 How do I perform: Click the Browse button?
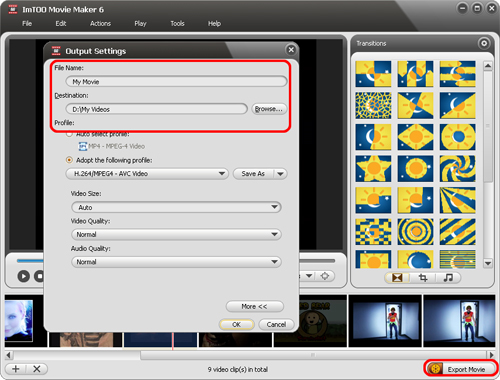tap(269, 109)
